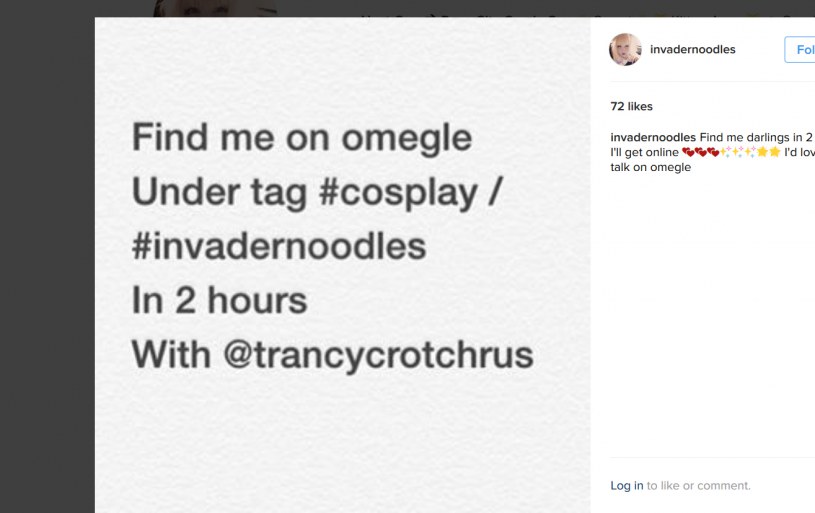Click the #invadernoodles text in the image
815x513 pixels.
click(x=278, y=246)
